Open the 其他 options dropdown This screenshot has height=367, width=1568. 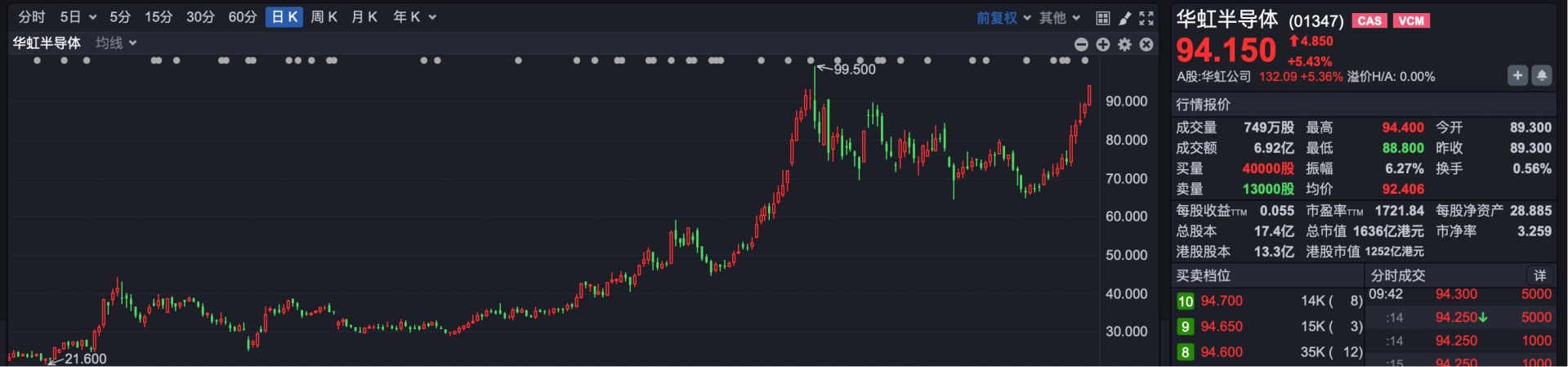click(x=1060, y=18)
